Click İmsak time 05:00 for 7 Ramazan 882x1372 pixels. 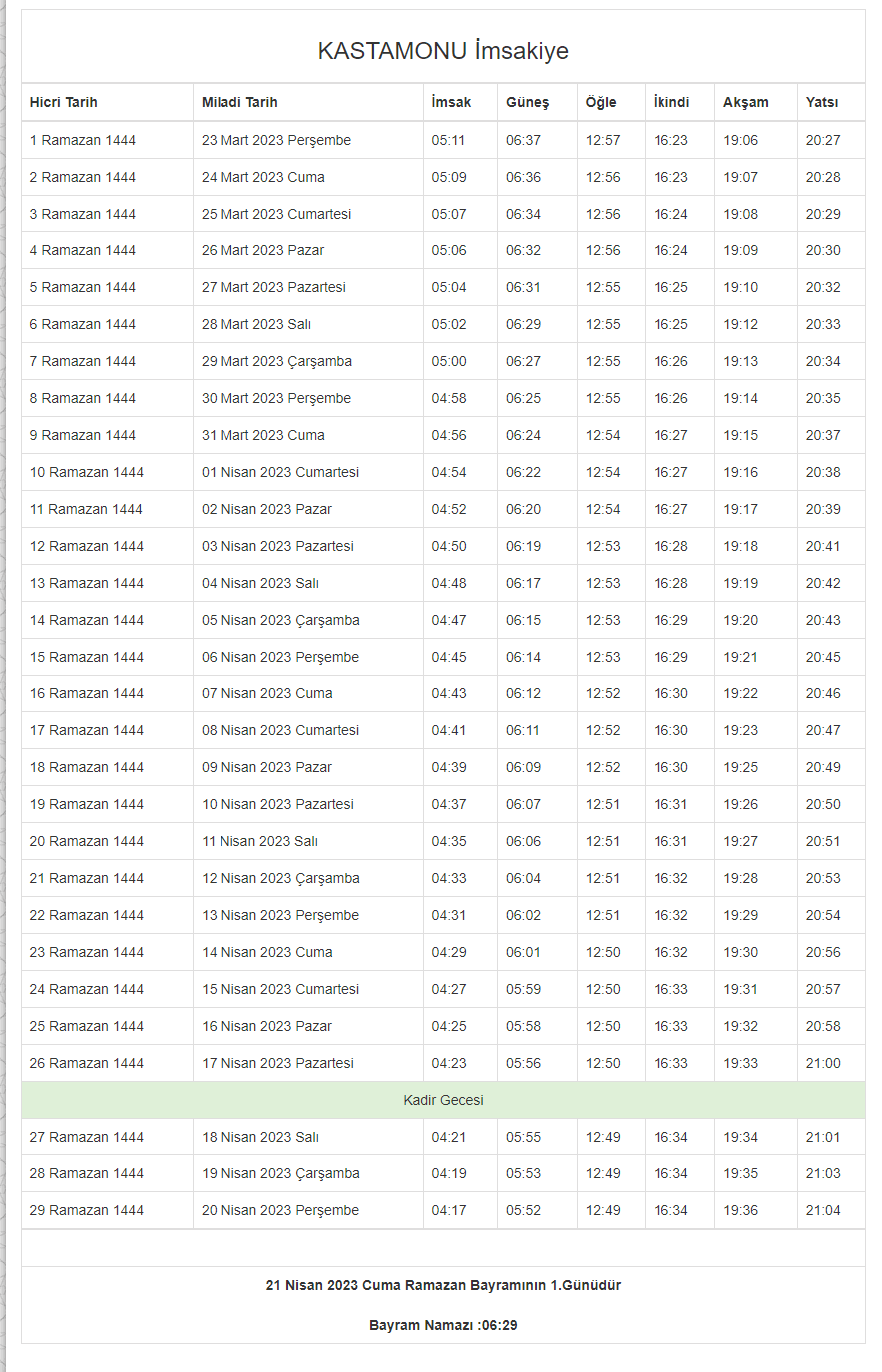pos(449,361)
